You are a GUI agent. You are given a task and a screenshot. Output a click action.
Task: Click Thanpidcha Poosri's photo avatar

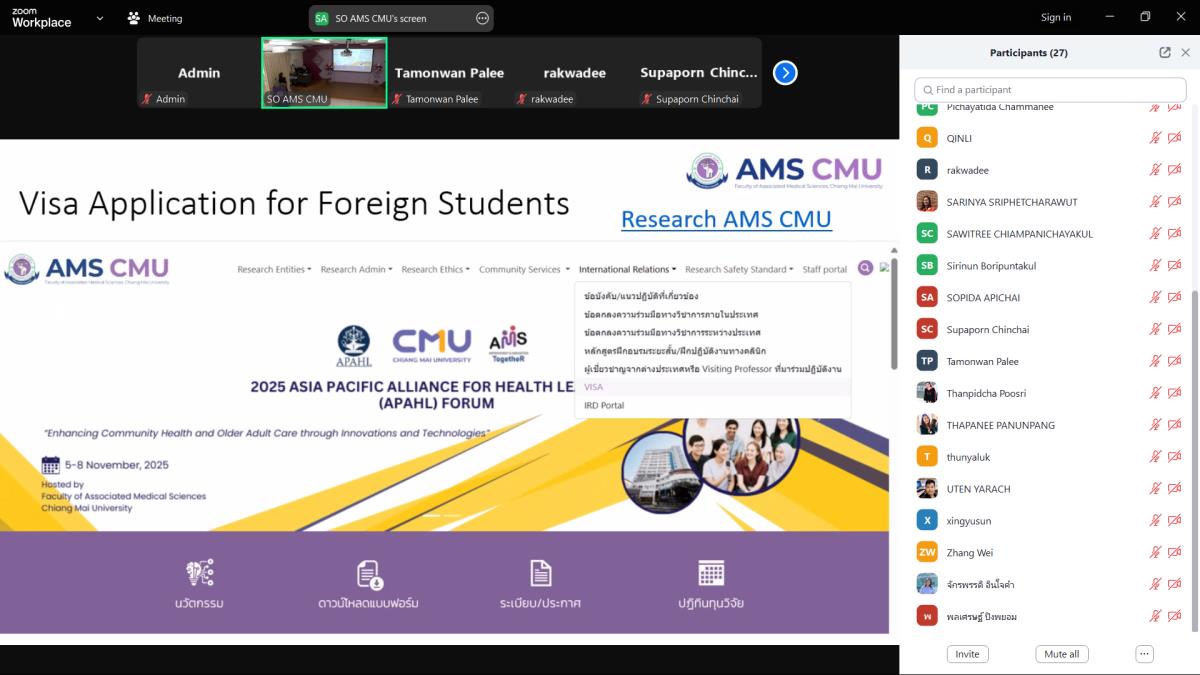pyautogui.click(x=927, y=393)
